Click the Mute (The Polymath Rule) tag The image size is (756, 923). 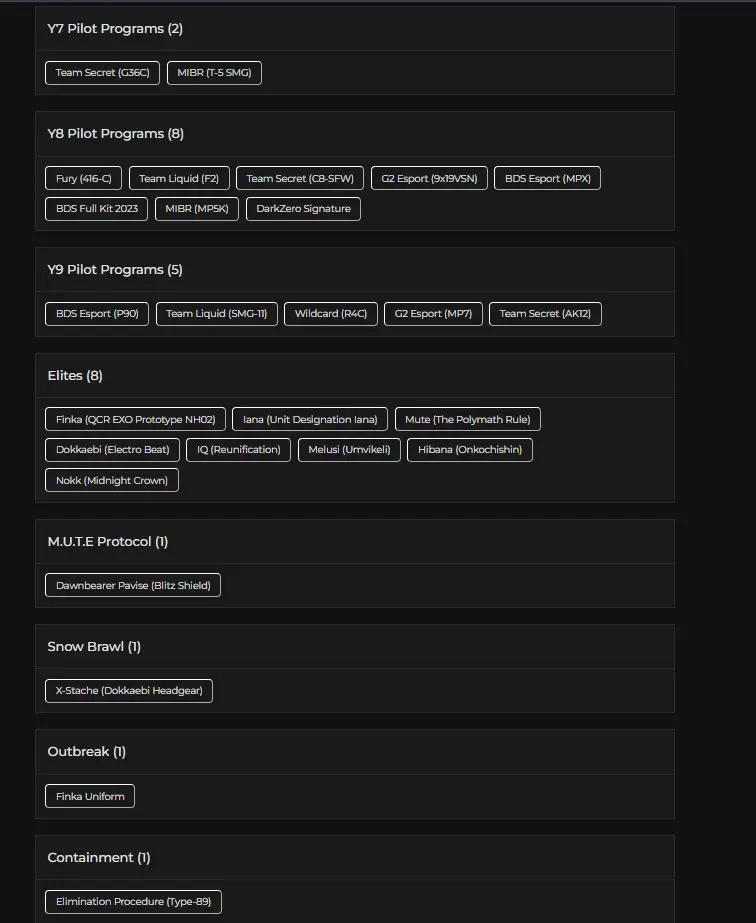pos(467,420)
